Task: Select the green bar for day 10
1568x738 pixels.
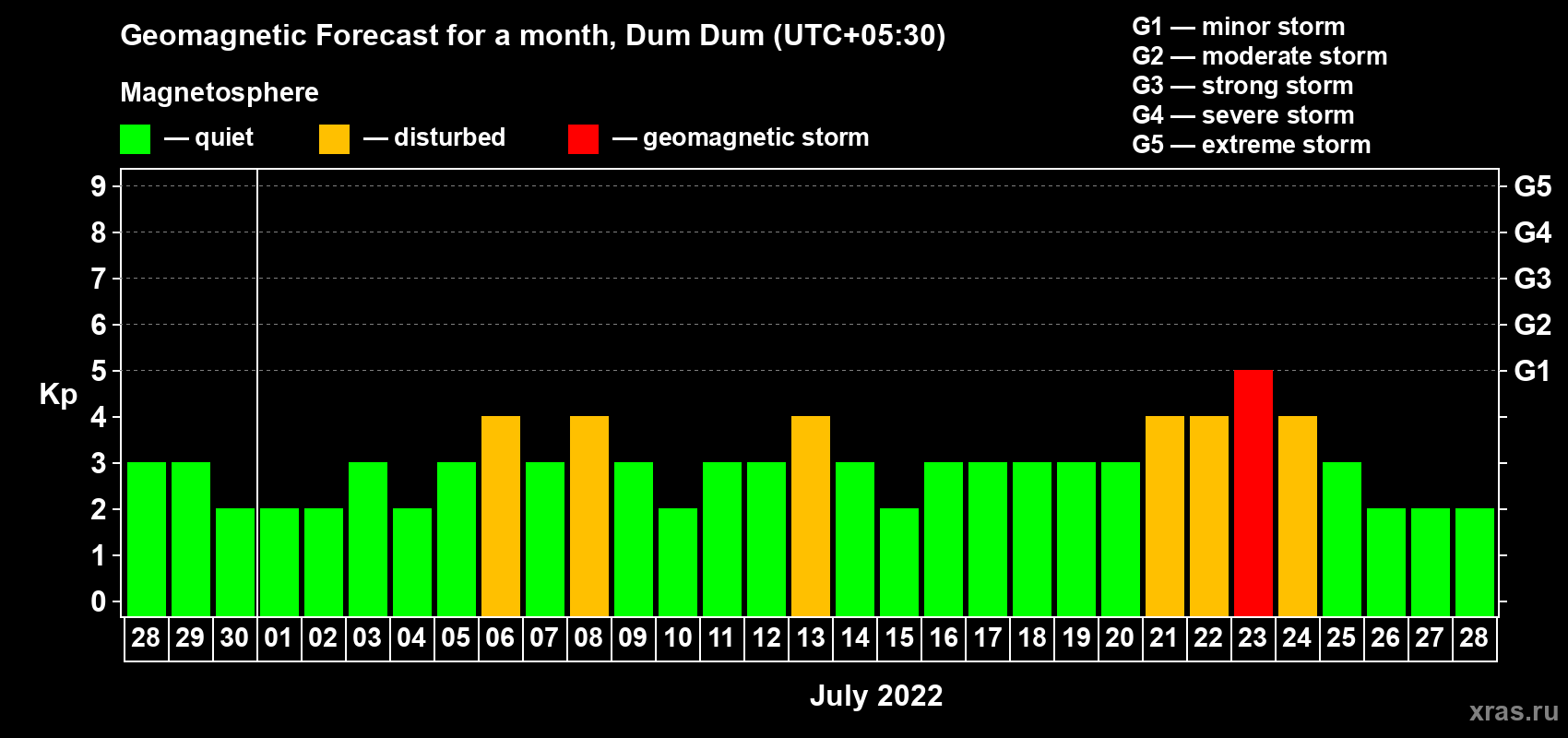Action: coord(677,562)
